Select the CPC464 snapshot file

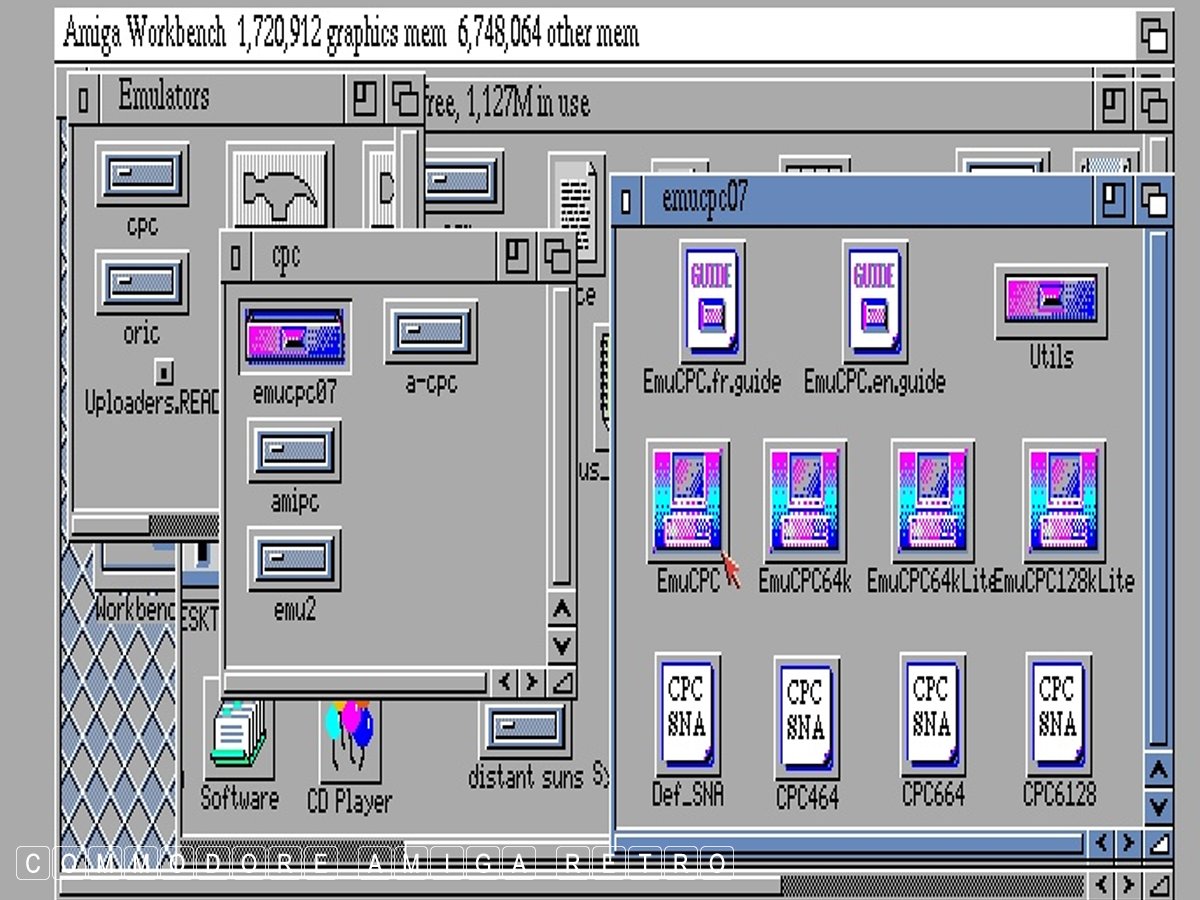pos(806,716)
